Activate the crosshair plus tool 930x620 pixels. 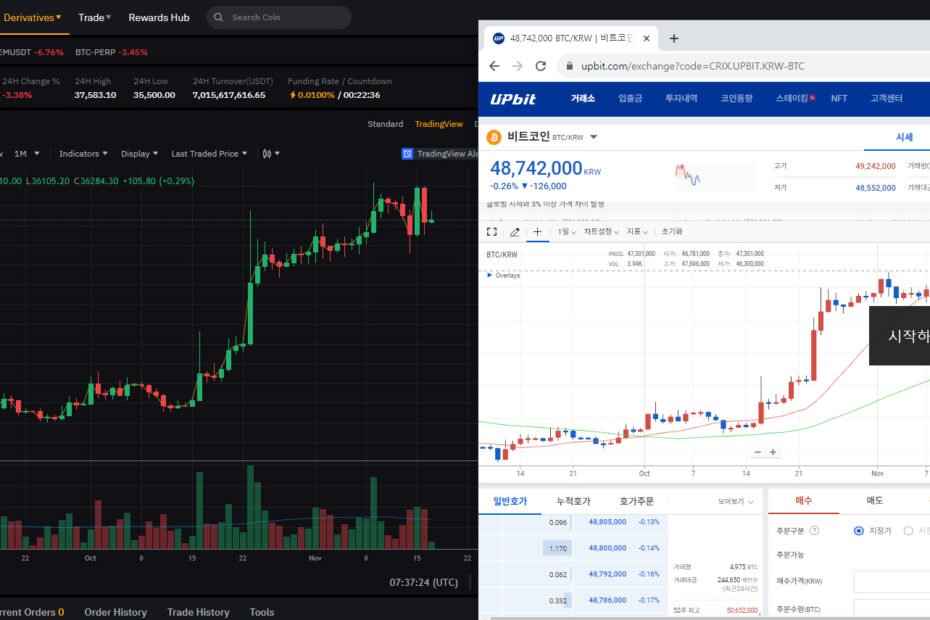[537, 231]
